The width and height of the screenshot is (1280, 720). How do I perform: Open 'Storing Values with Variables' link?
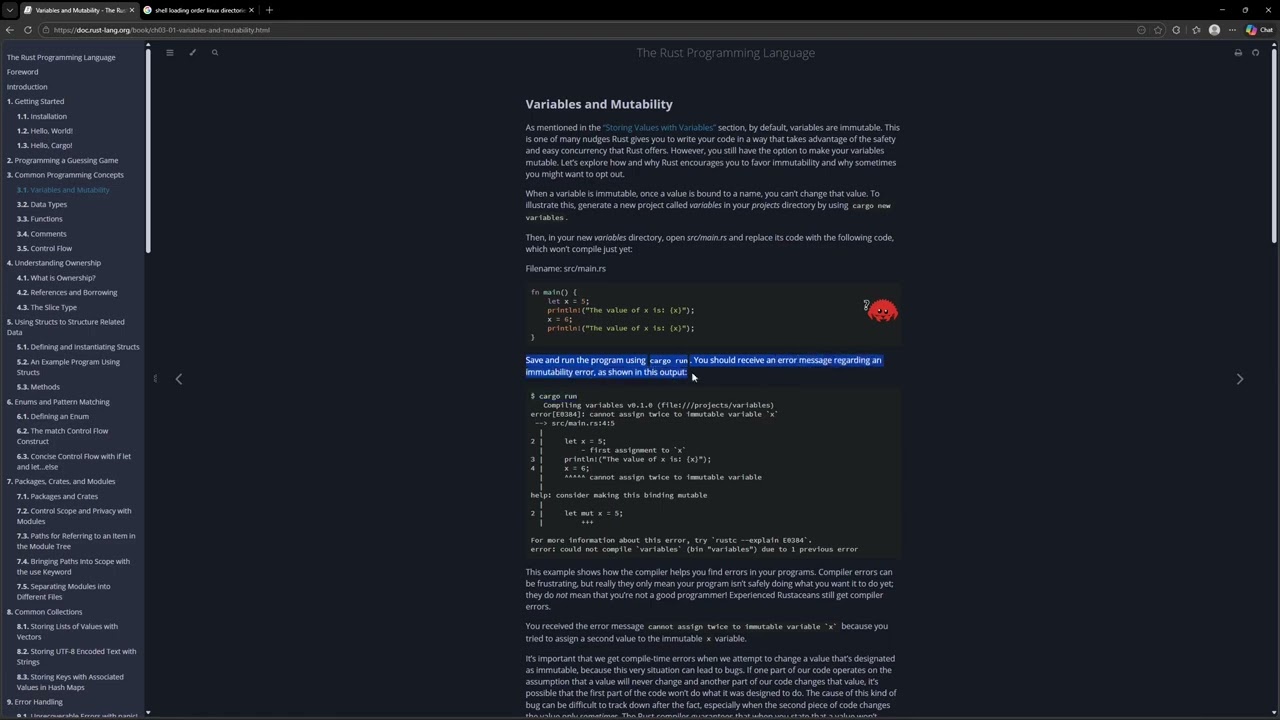(658, 128)
